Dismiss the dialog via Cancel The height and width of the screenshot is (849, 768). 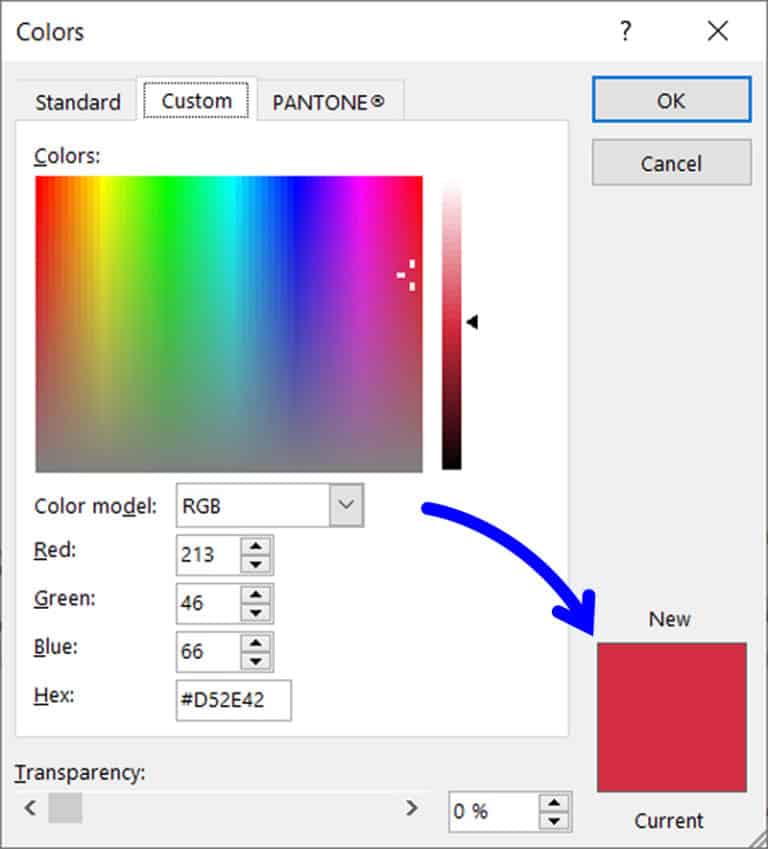pos(671,163)
